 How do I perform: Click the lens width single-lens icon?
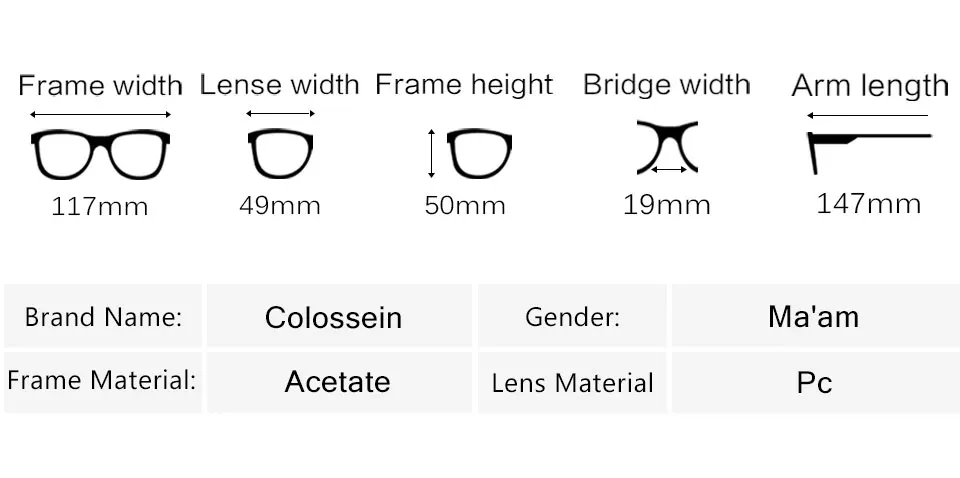pos(280,153)
